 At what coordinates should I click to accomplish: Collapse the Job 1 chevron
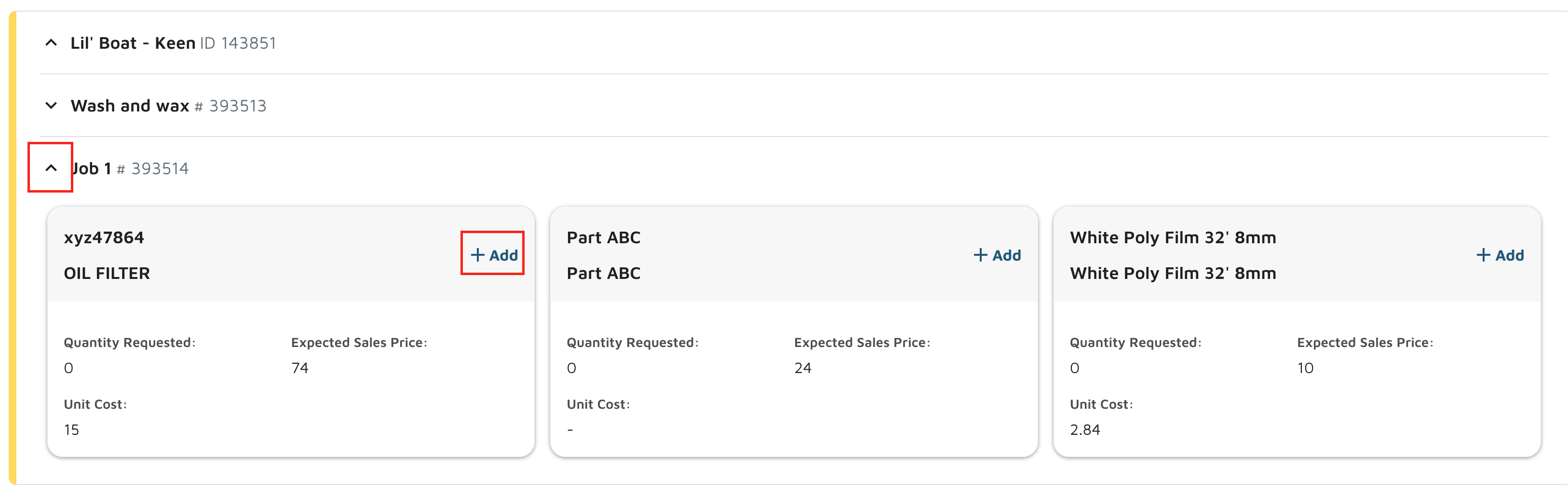click(51, 168)
